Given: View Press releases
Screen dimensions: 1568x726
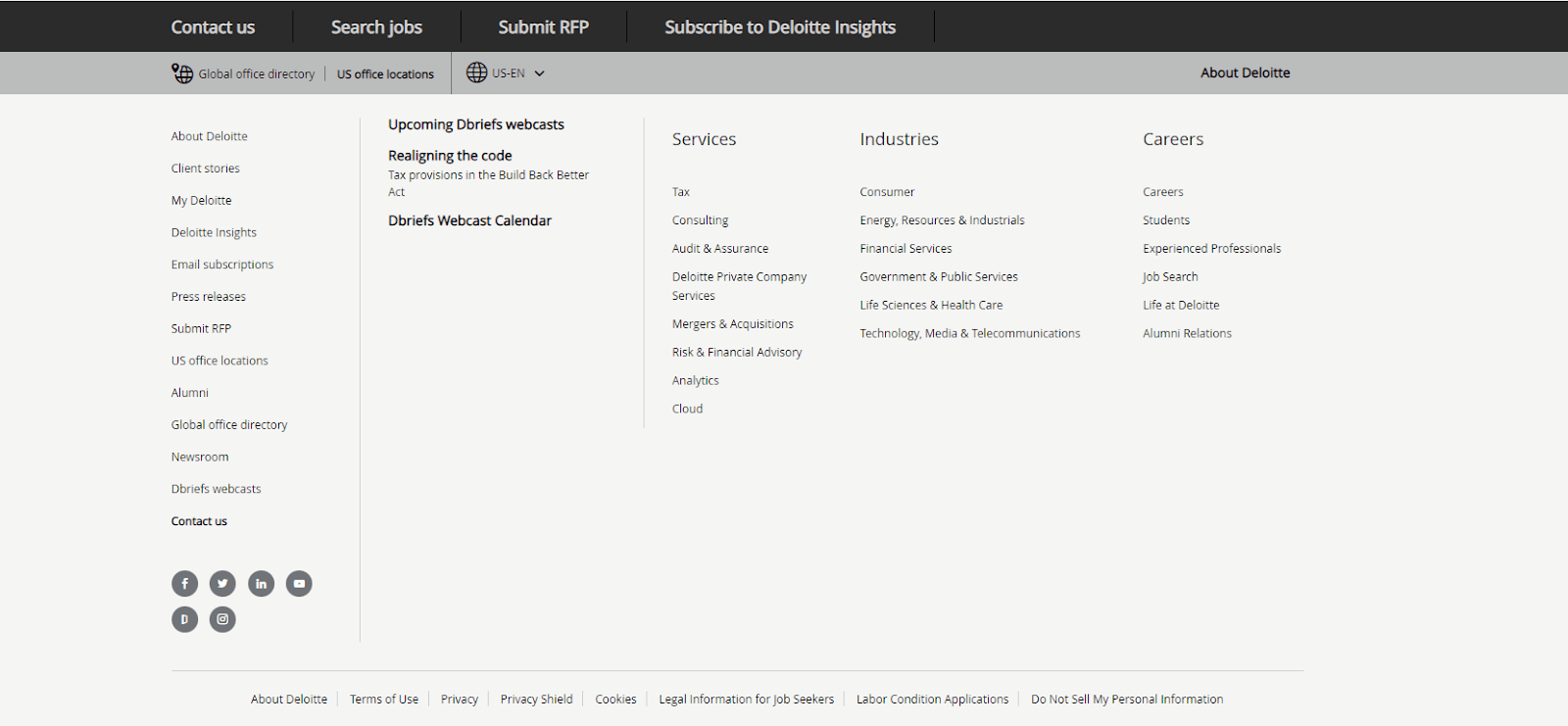Looking at the screenshot, I should point(209,297).
